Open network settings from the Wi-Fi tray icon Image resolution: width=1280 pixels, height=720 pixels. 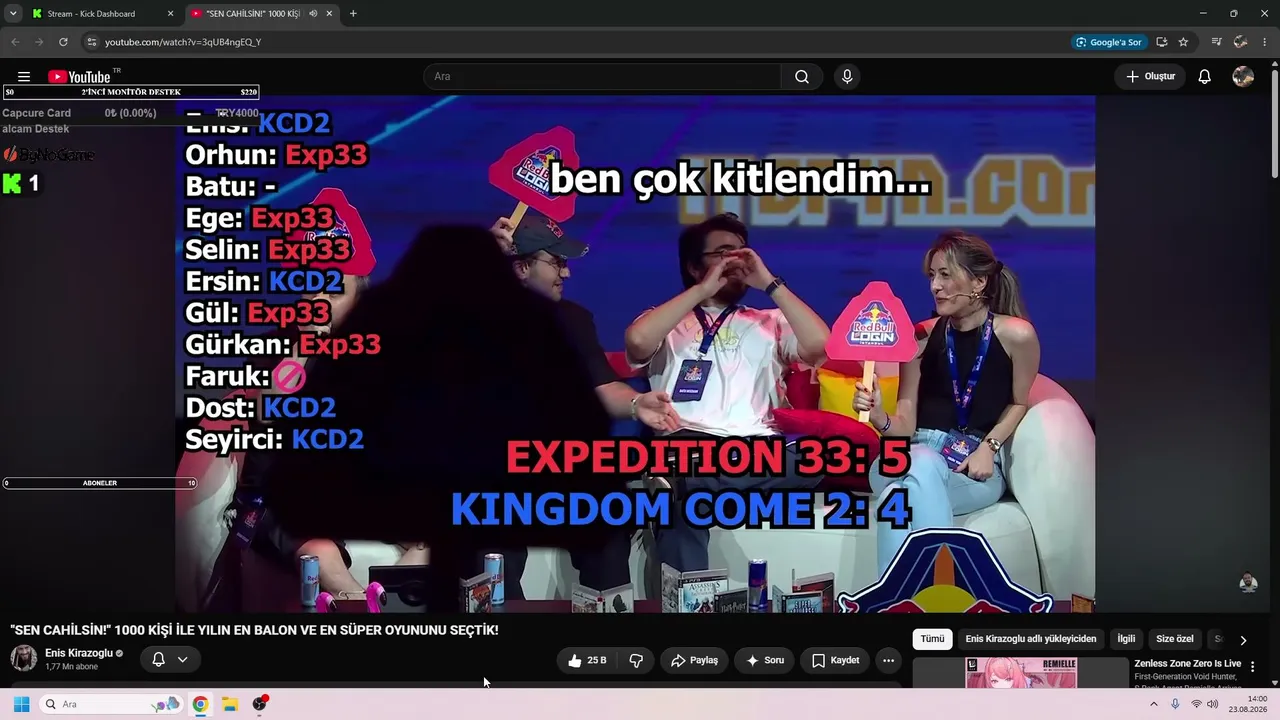(x=1196, y=704)
